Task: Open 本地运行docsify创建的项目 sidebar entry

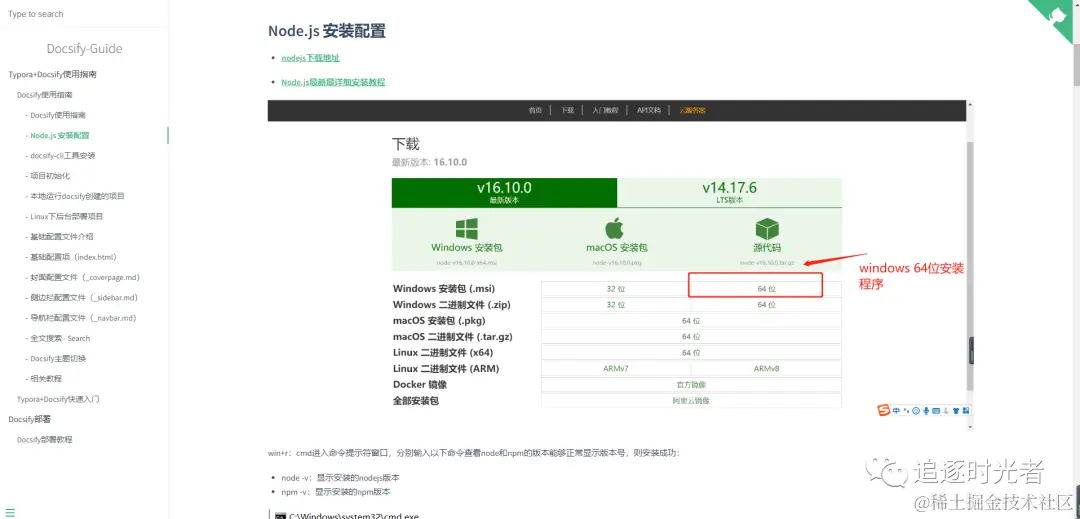Action: [x=78, y=196]
